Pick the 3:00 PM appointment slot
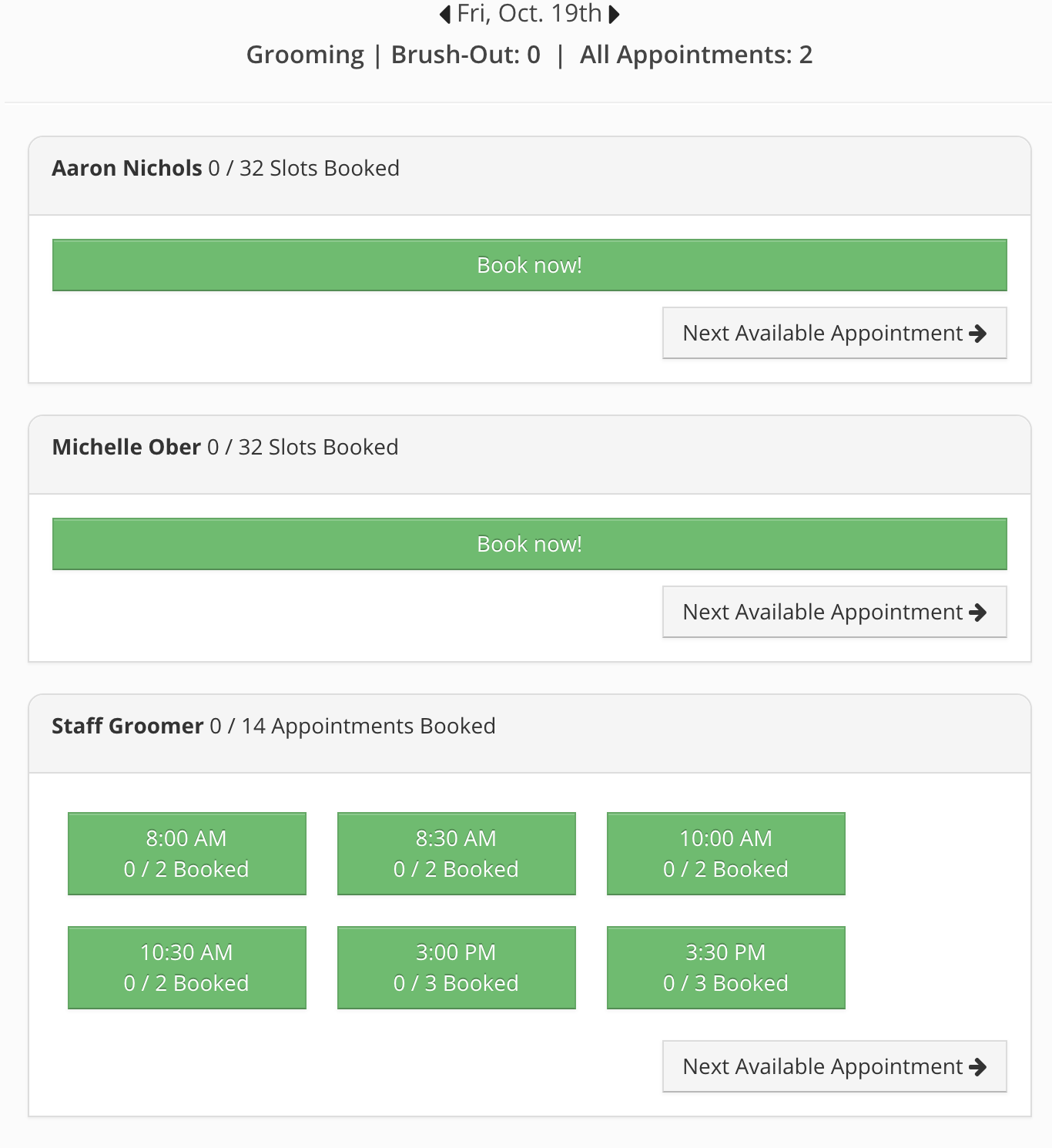Screen dimensions: 1052x1148 click(457, 968)
